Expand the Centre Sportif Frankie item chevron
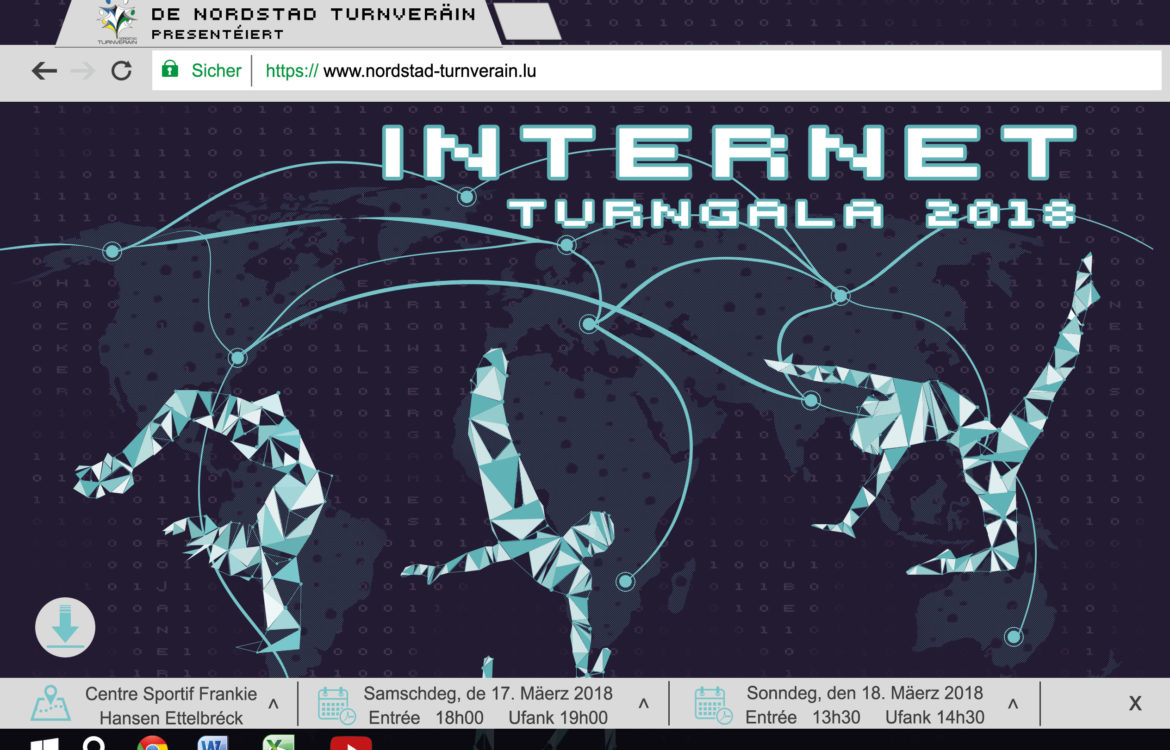1170x750 pixels. point(273,704)
